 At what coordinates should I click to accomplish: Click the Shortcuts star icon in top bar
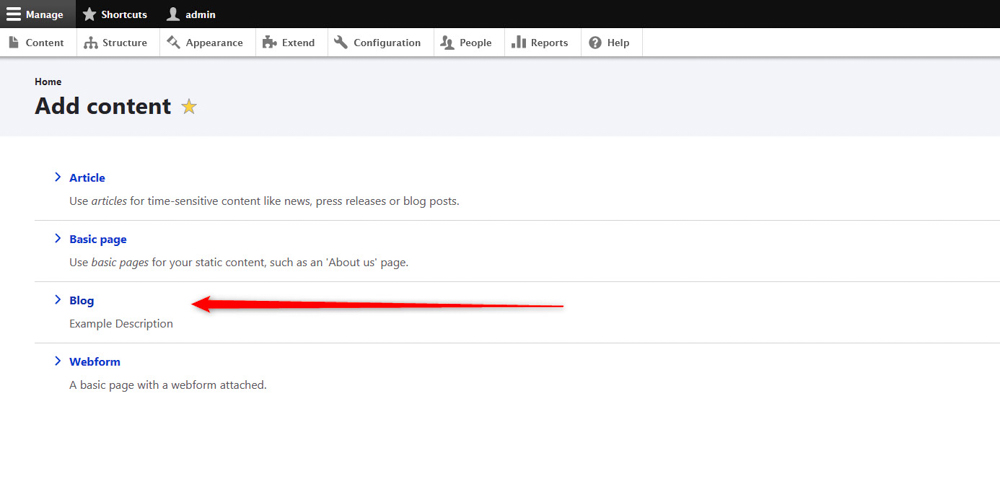tap(89, 14)
